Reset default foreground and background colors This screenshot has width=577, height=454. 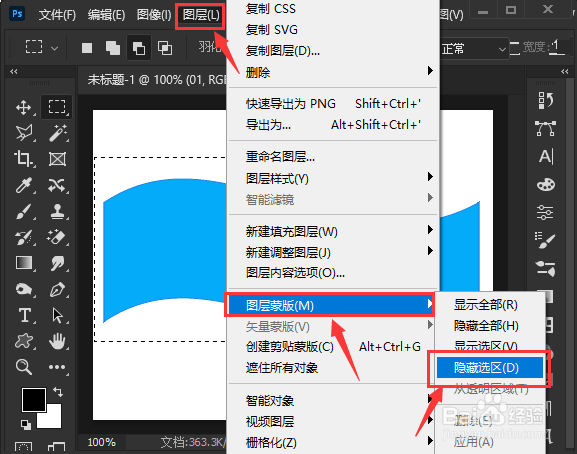click(26, 425)
